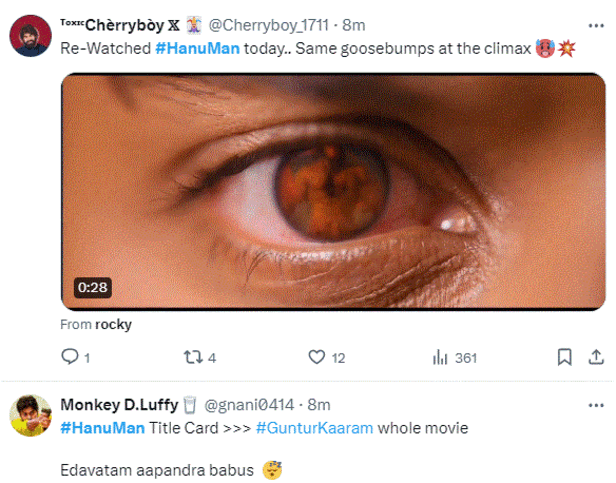Repost the HanuMan goosebumps tweet
Image resolution: width=616 pixels, height=483 pixels.
point(194,357)
